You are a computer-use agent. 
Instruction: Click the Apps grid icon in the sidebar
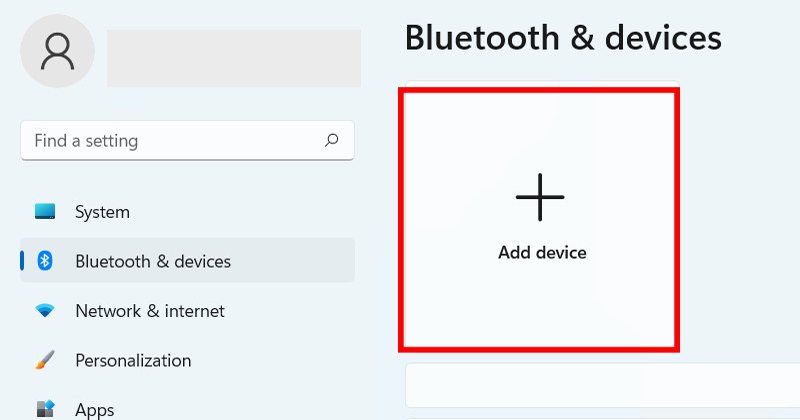45,409
